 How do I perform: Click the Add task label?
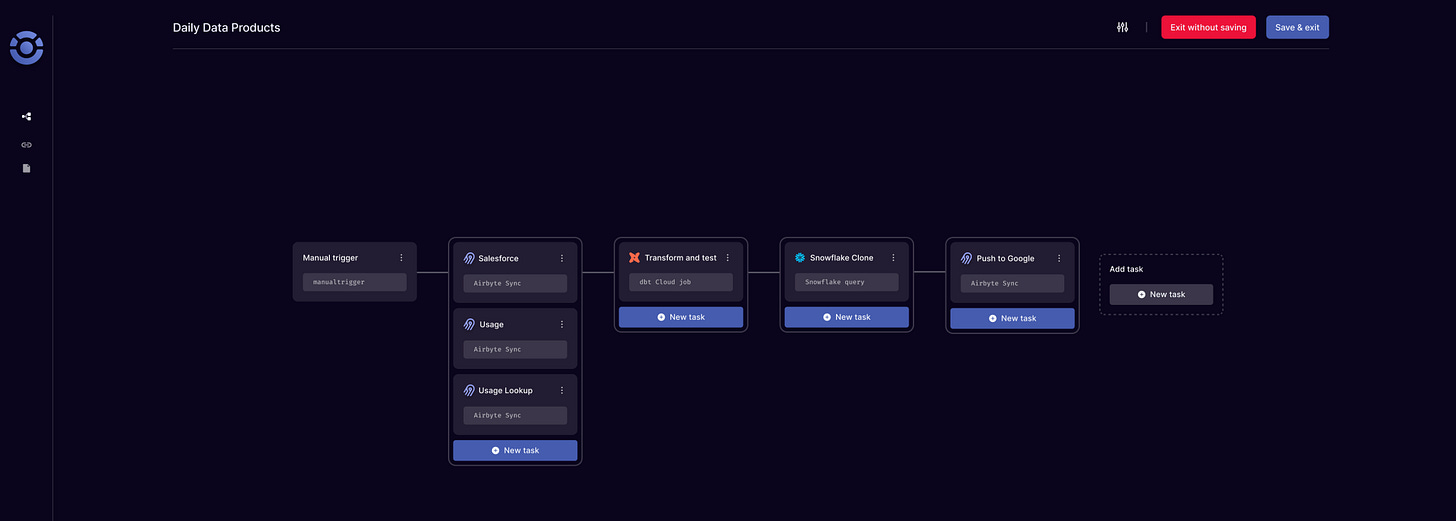click(1126, 269)
